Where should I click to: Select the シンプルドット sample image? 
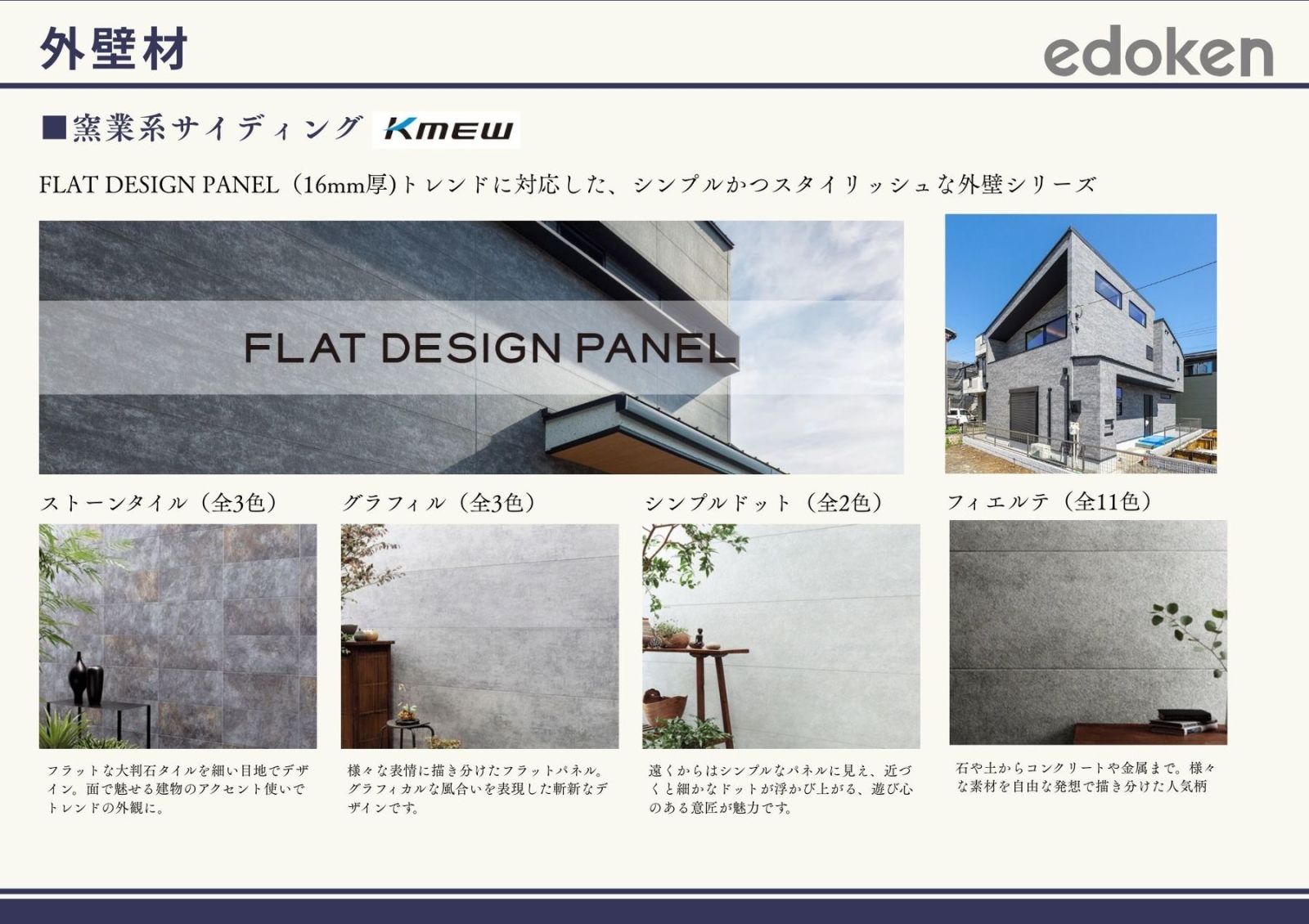780,636
